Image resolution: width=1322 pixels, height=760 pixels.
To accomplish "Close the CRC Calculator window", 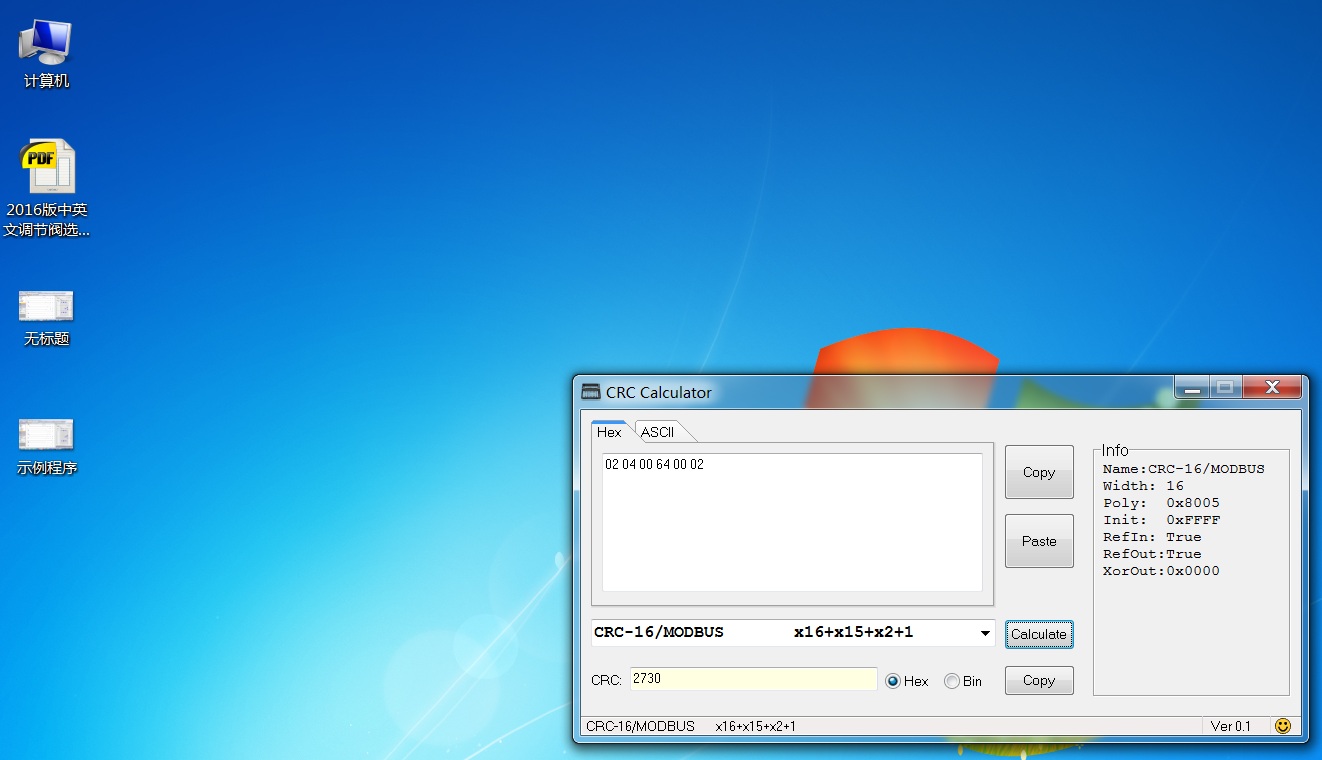I will coord(1272,387).
